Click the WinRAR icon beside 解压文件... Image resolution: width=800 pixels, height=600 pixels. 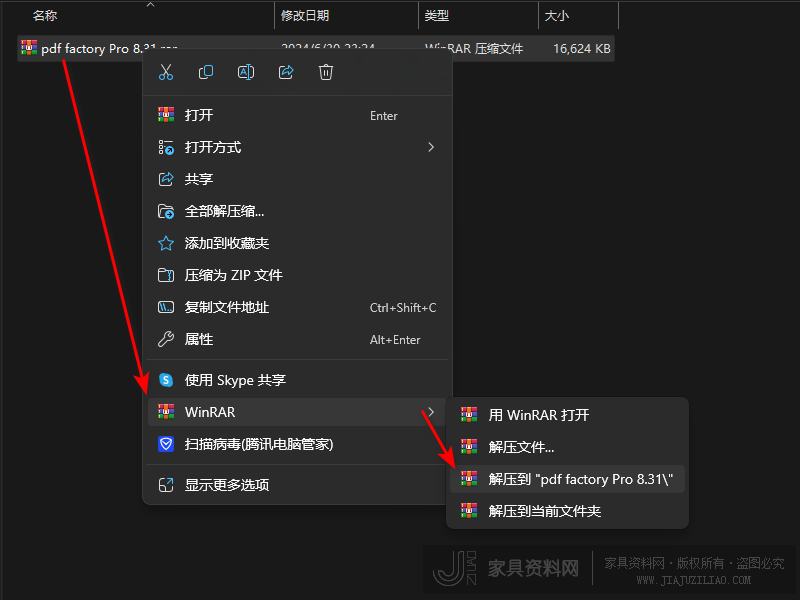pos(469,447)
